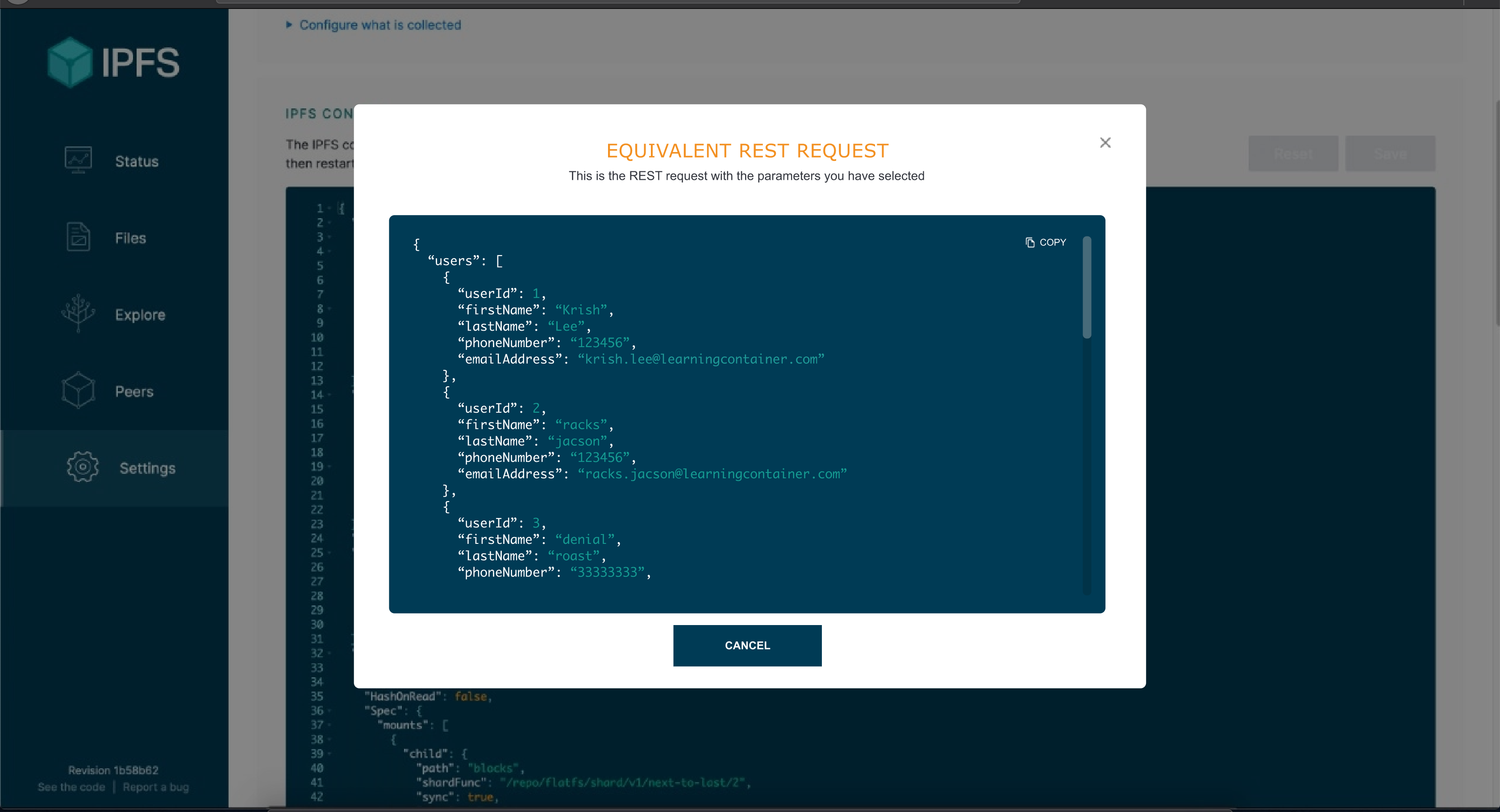The width and height of the screenshot is (1500, 812).
Task: Select Settings in the sidebar navigation
Action: point(147,467)
